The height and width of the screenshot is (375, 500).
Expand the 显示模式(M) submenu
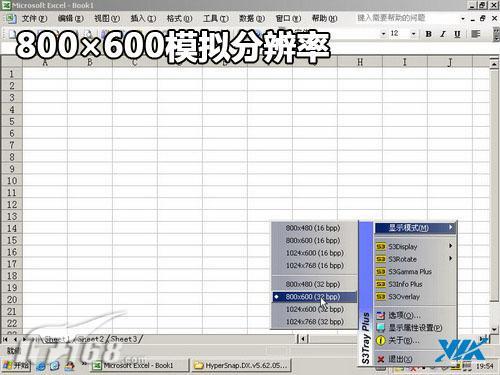(415, 228)
